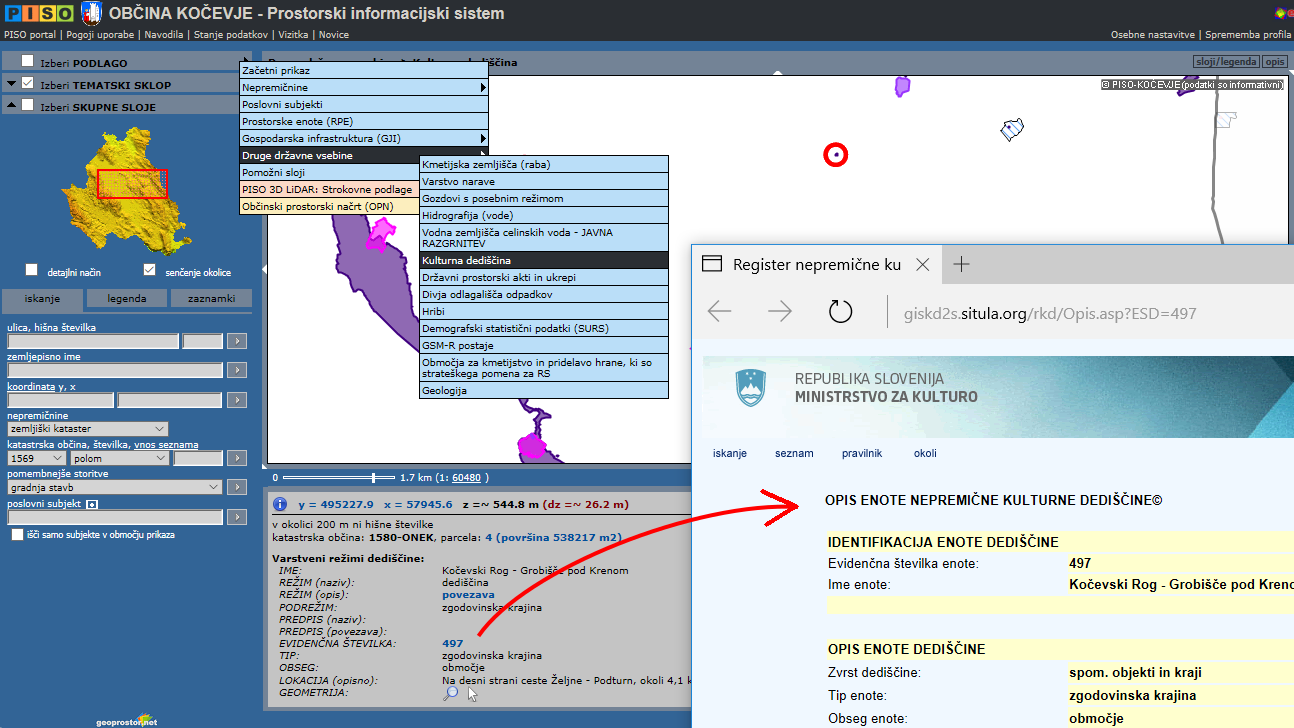Click the zemljepisno ime input field
Viewport: 1294px width, 728px height.
click(114, 371)
